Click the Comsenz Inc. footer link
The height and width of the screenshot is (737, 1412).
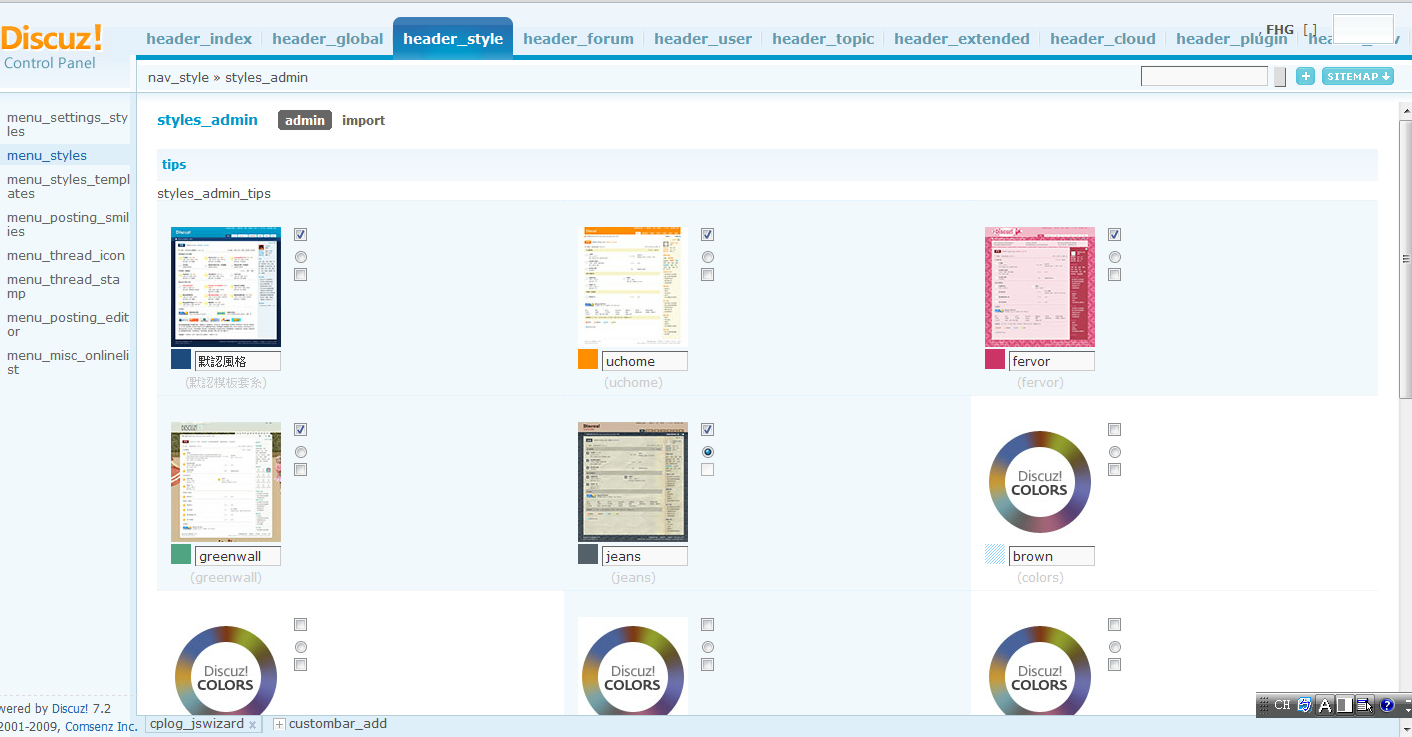click(x=101, y=727)
